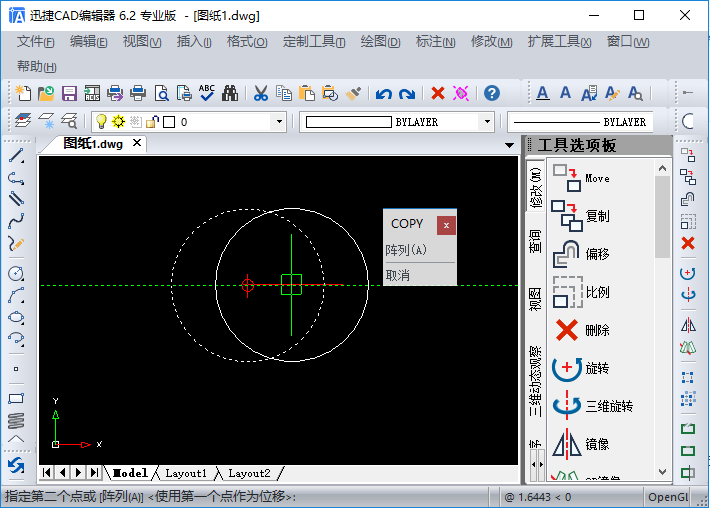Image resolution: width=710 pixels, height=510 pixels.
Task: Switch to 视图 palette side tab
Action: pos(535,299)
